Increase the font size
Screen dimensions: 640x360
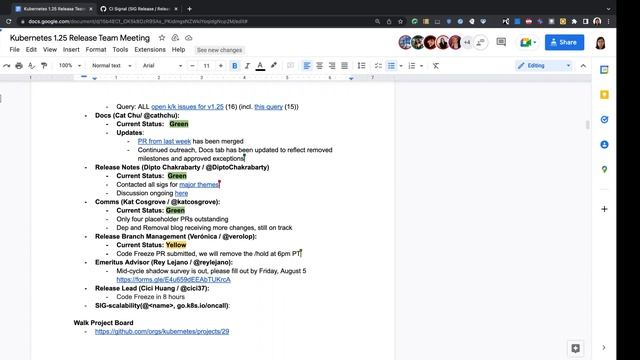pos(221,66)
